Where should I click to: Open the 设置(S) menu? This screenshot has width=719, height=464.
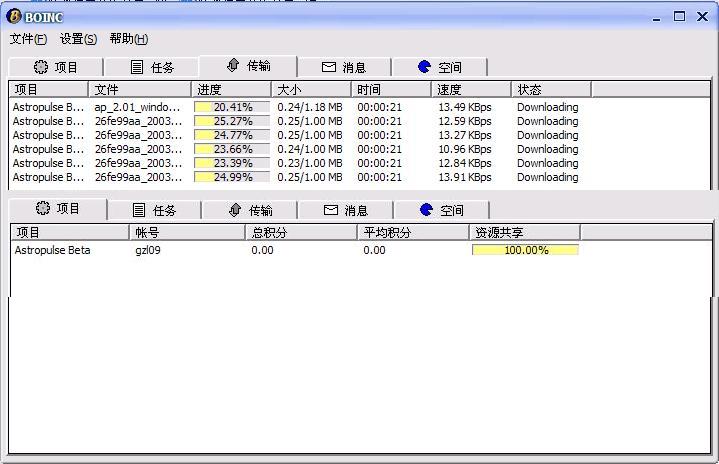[78, 39]
